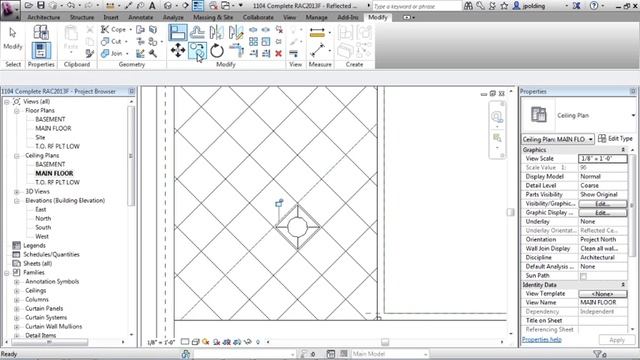The height and width of the screenshot is (360, 640).
Task: Click the Trim/Extend to Corner icon
Action: [x=236, y=51]
